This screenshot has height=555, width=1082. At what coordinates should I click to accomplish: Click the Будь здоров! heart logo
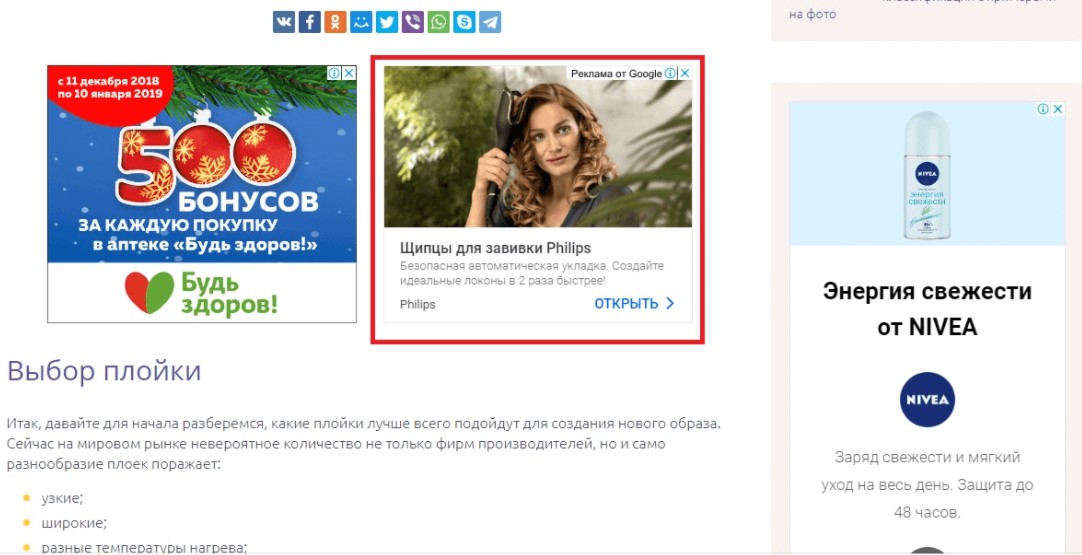coord(149,292)
